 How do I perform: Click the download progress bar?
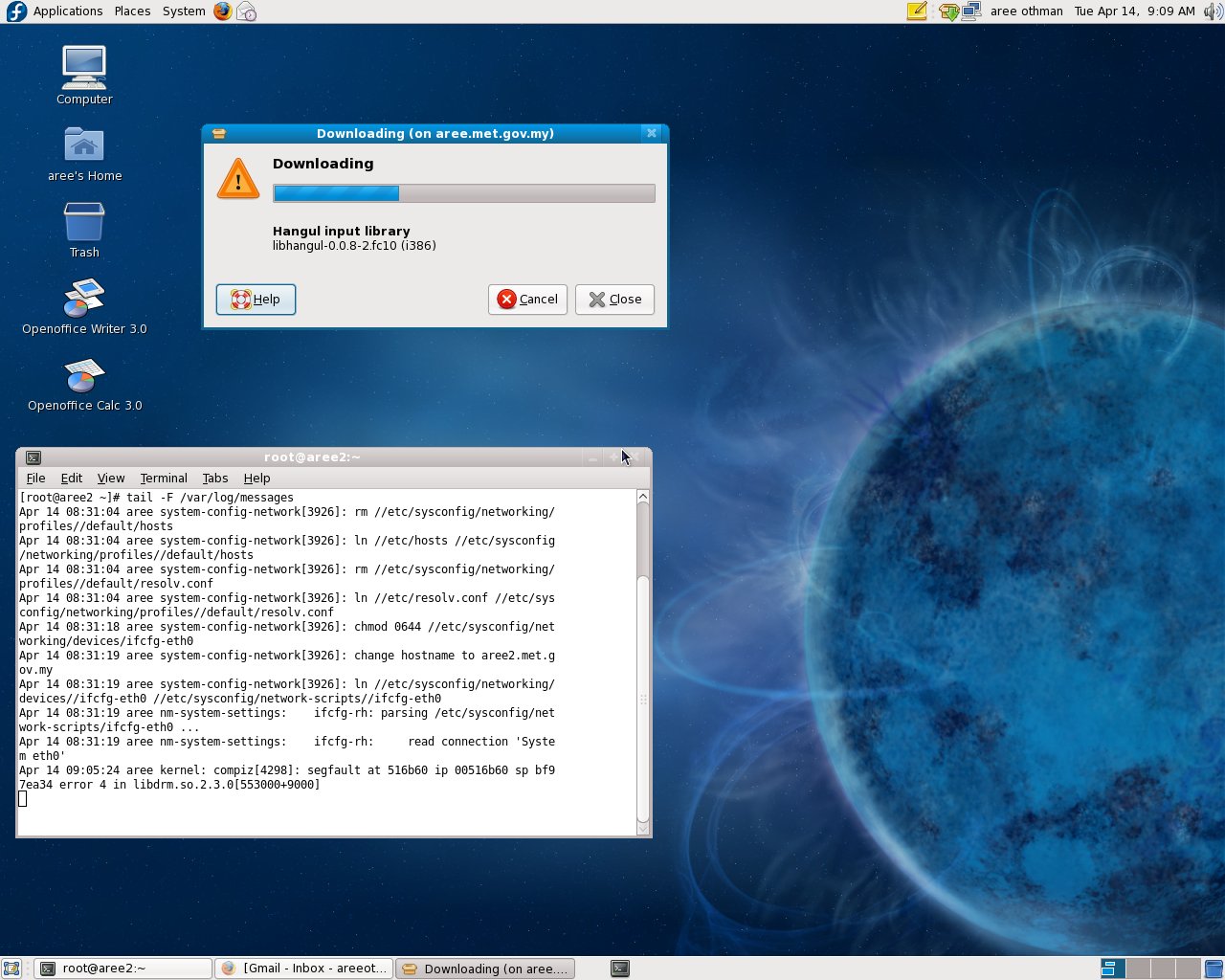point(464,193)
